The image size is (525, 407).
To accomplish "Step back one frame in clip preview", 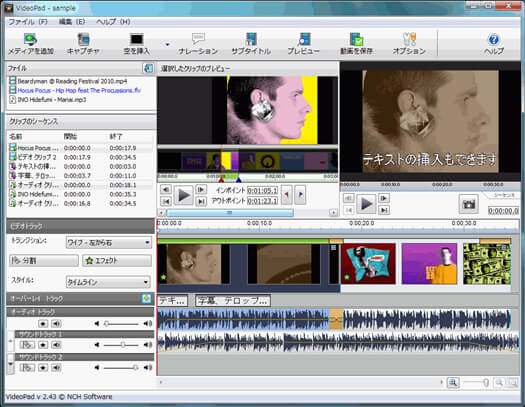I will coord(166,190).
